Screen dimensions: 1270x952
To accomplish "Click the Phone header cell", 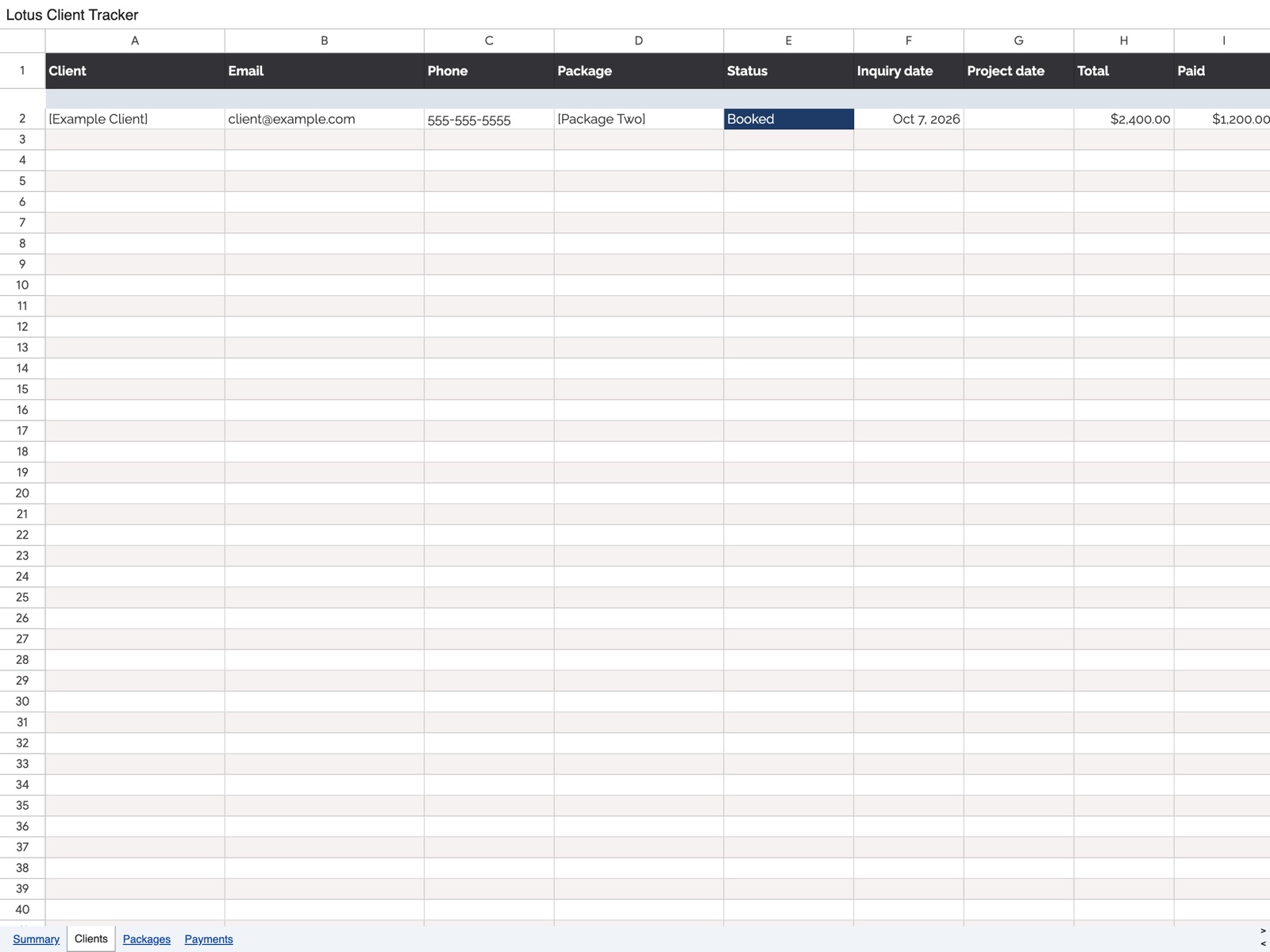I will [489, 71].
